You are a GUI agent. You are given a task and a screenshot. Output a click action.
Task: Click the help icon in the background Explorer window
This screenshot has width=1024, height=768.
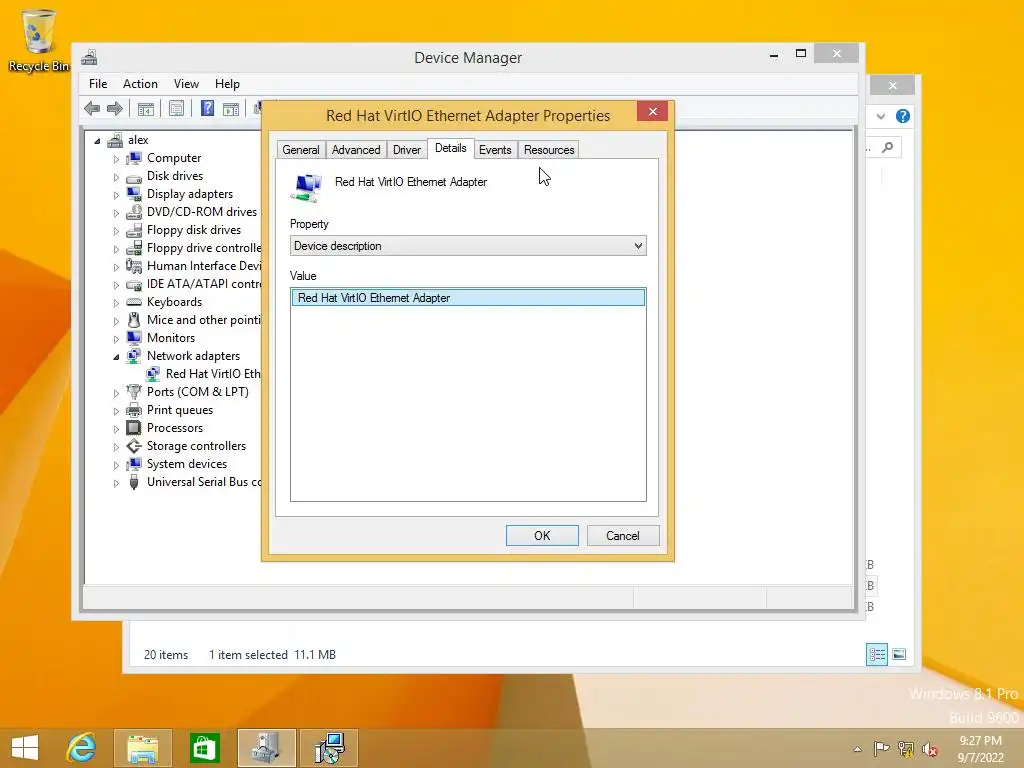pyautogui.click(x=903, y=116)
